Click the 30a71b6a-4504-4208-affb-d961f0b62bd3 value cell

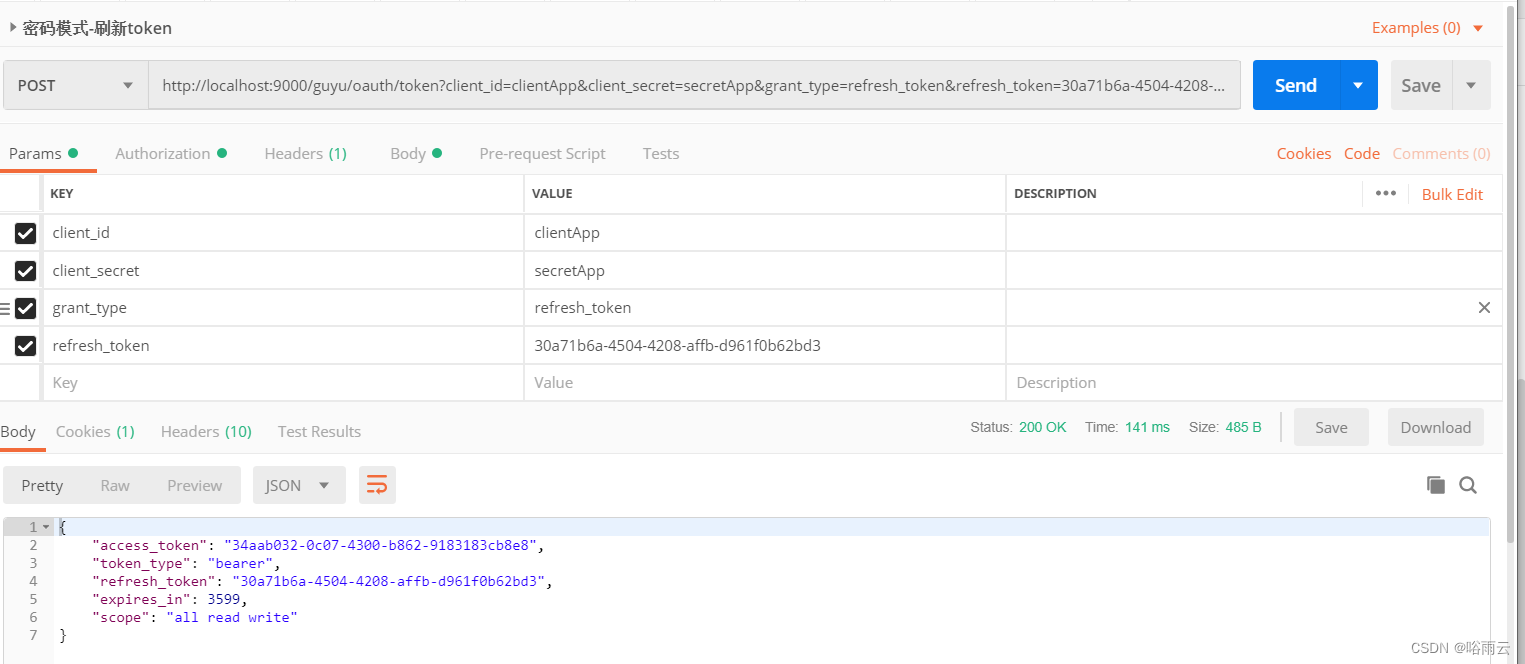pyautogui.click(x=765, y=346)
